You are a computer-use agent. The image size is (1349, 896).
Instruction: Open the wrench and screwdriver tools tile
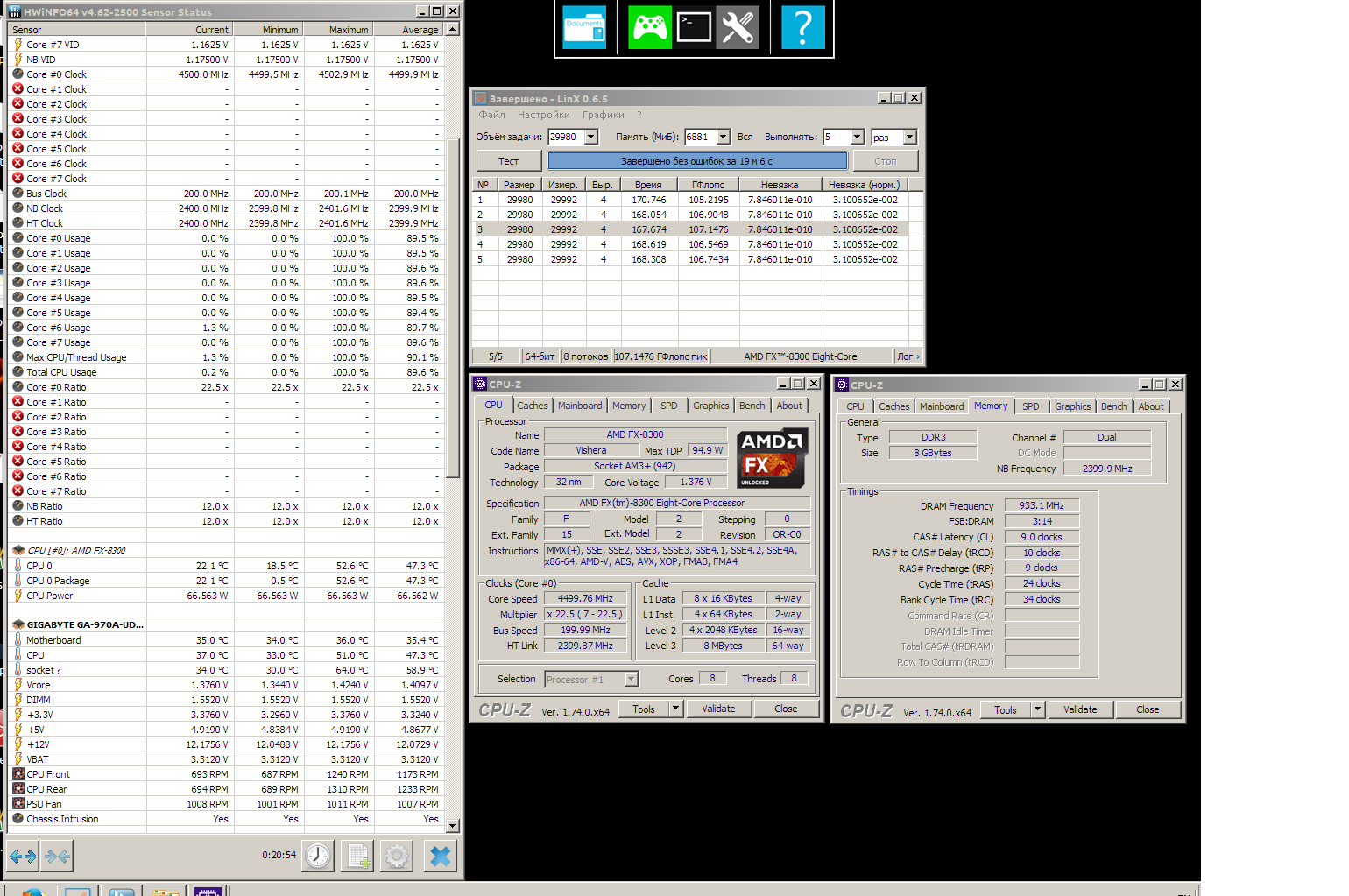(738, 27)
